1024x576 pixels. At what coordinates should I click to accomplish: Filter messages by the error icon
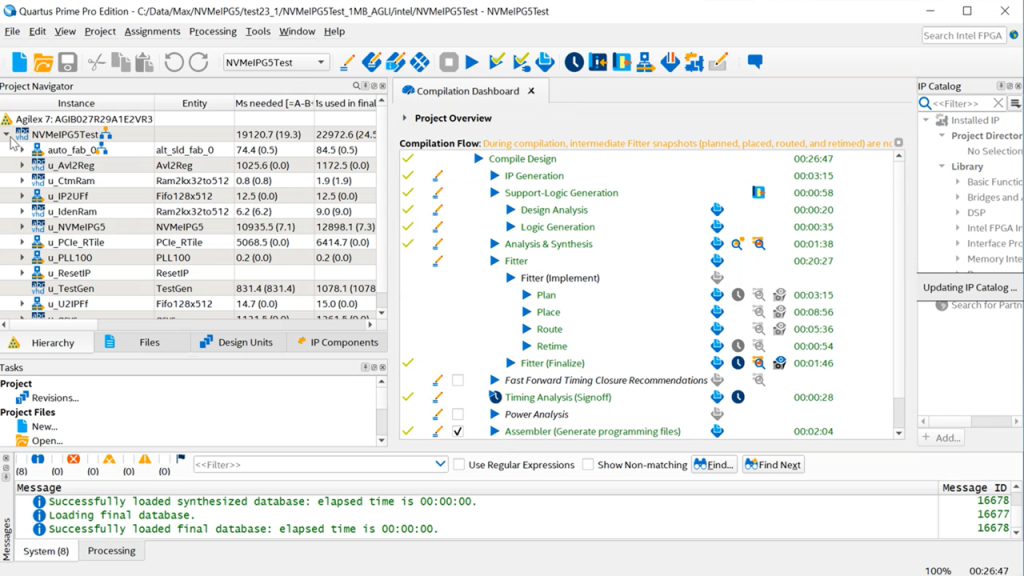tap(74, 459)
